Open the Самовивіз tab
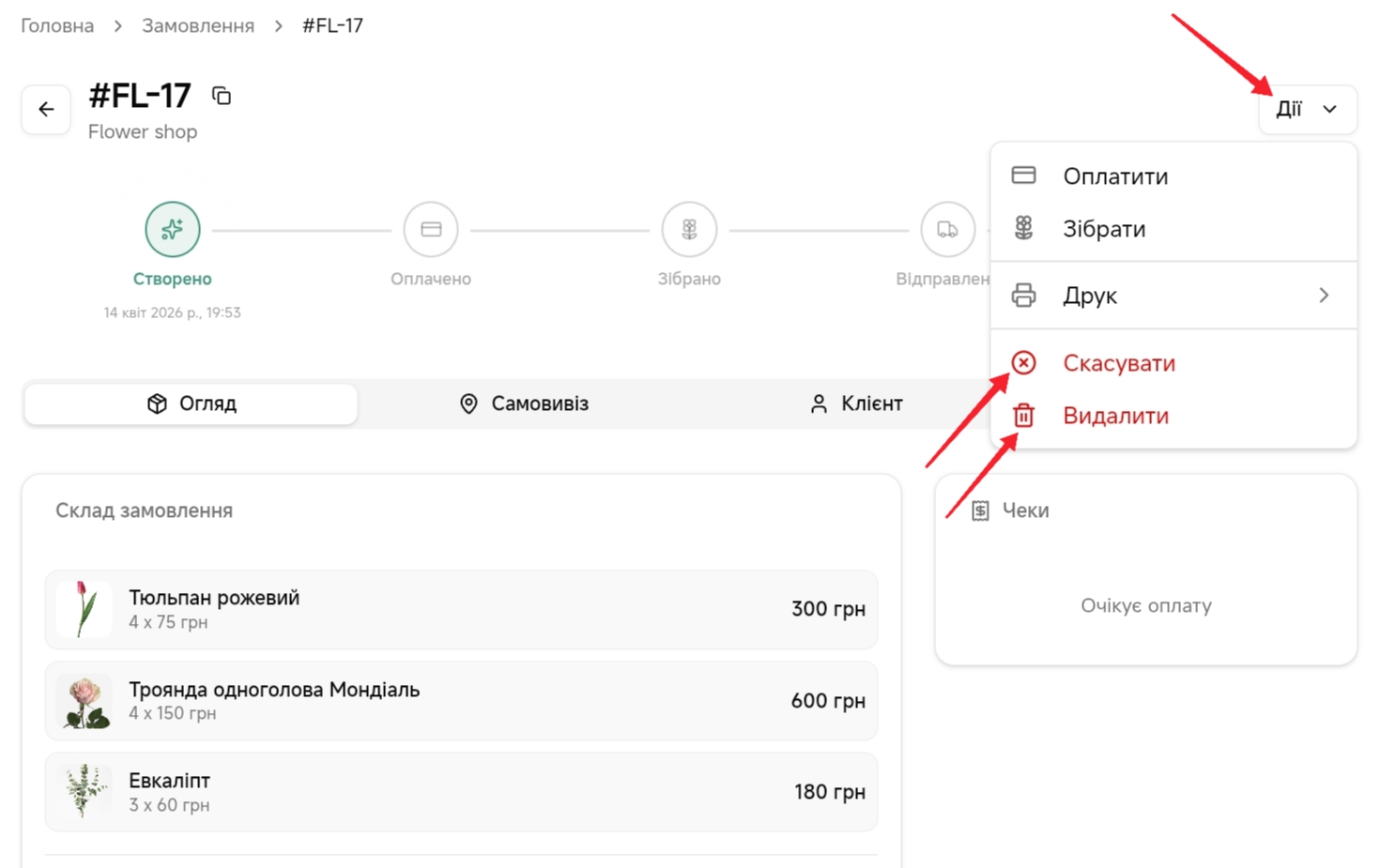The width and height of the screenshot is (1380, 868). pyautogui.click(x=524, y=404)
